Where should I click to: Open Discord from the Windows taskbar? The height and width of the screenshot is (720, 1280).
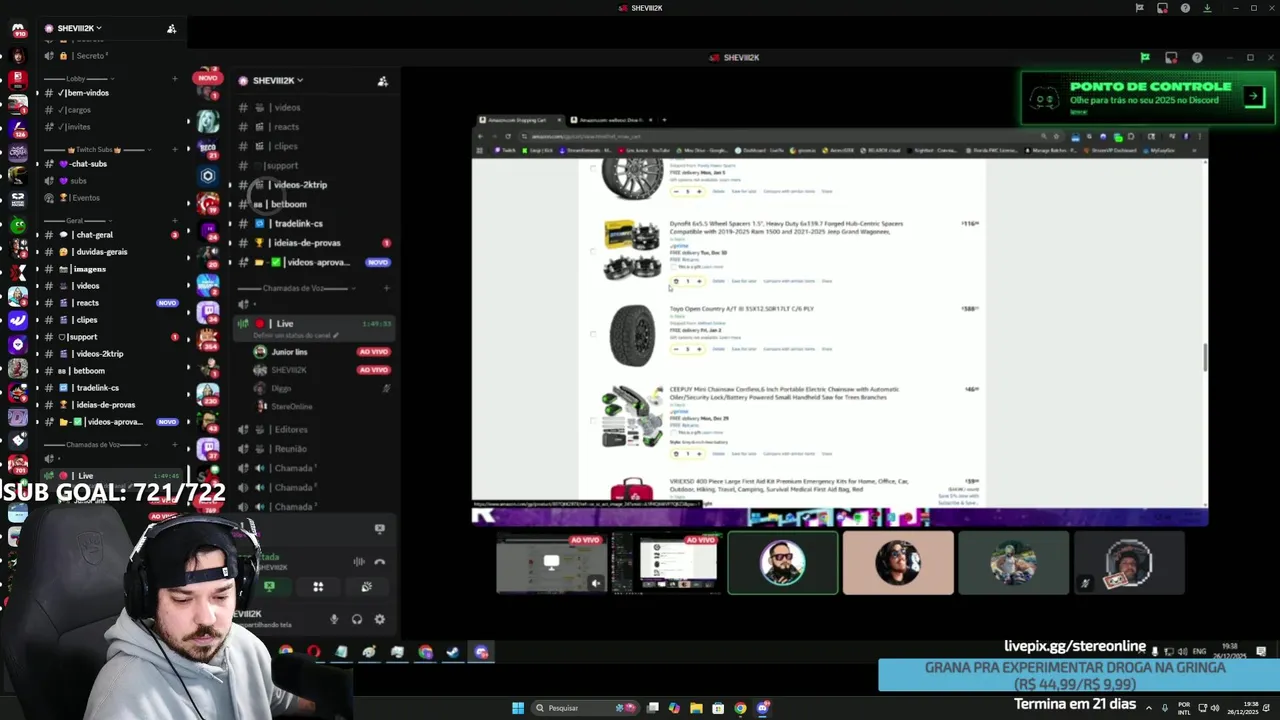pos(763,708)
